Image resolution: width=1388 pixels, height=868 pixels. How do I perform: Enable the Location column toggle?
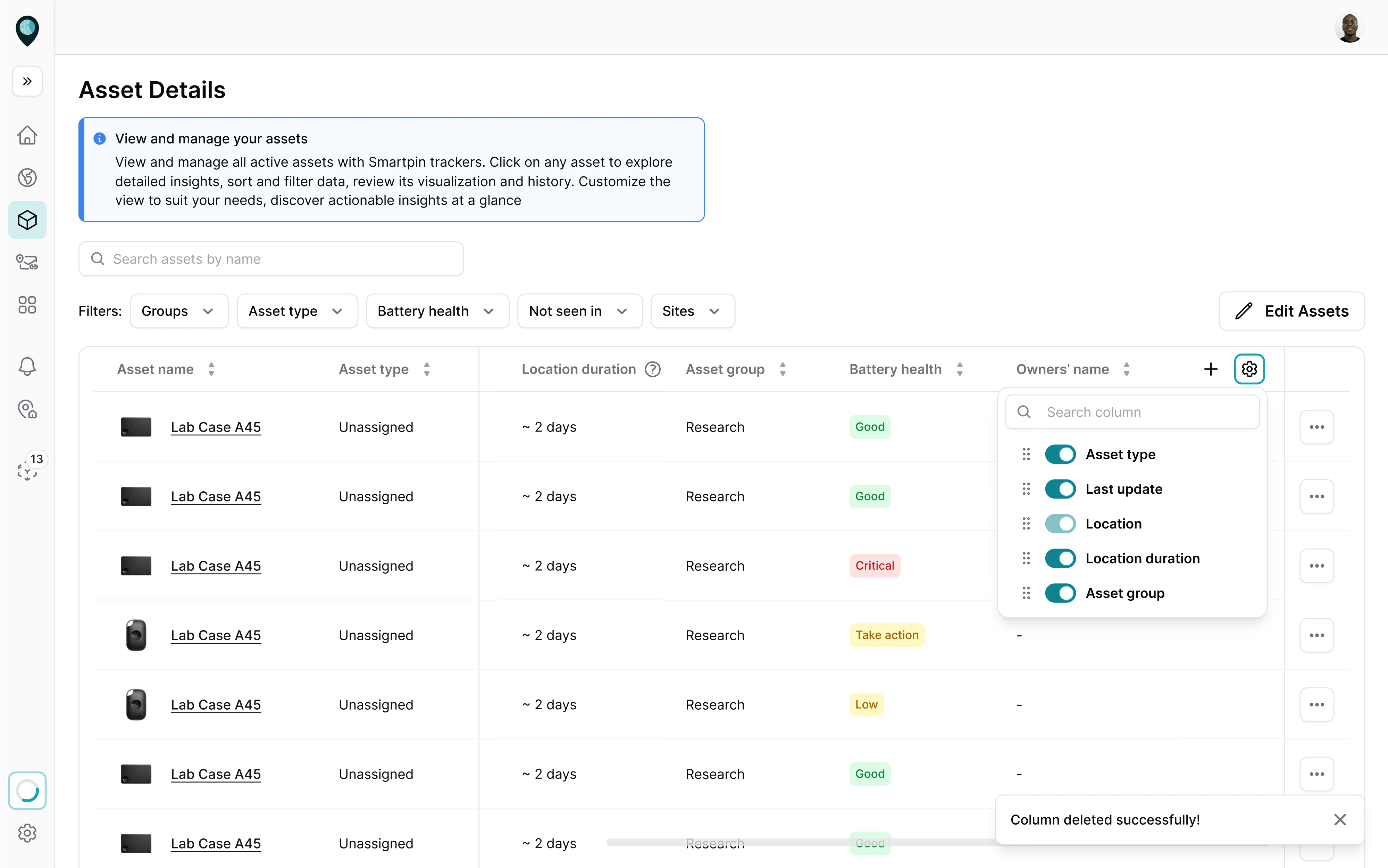pyautogui.click(x=1060, y=524)
